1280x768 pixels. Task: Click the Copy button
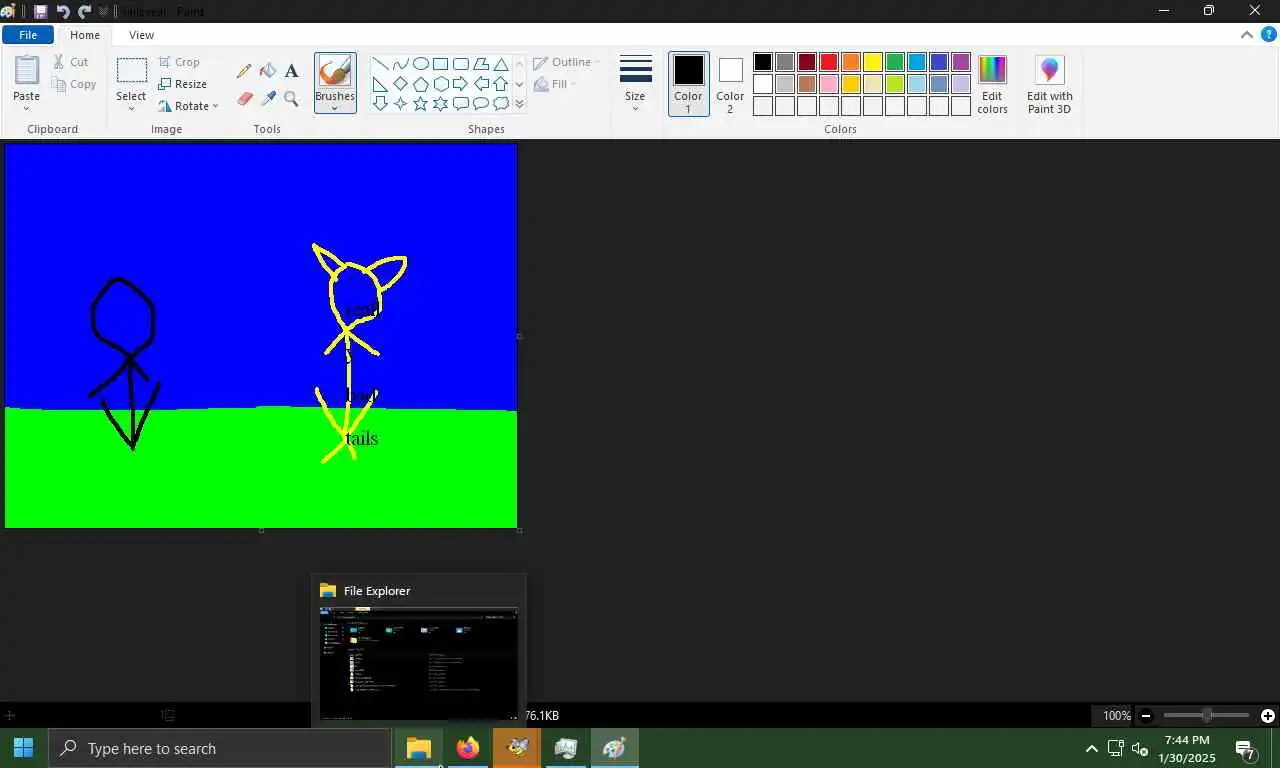pyautogui.click(x=73, y=84)
